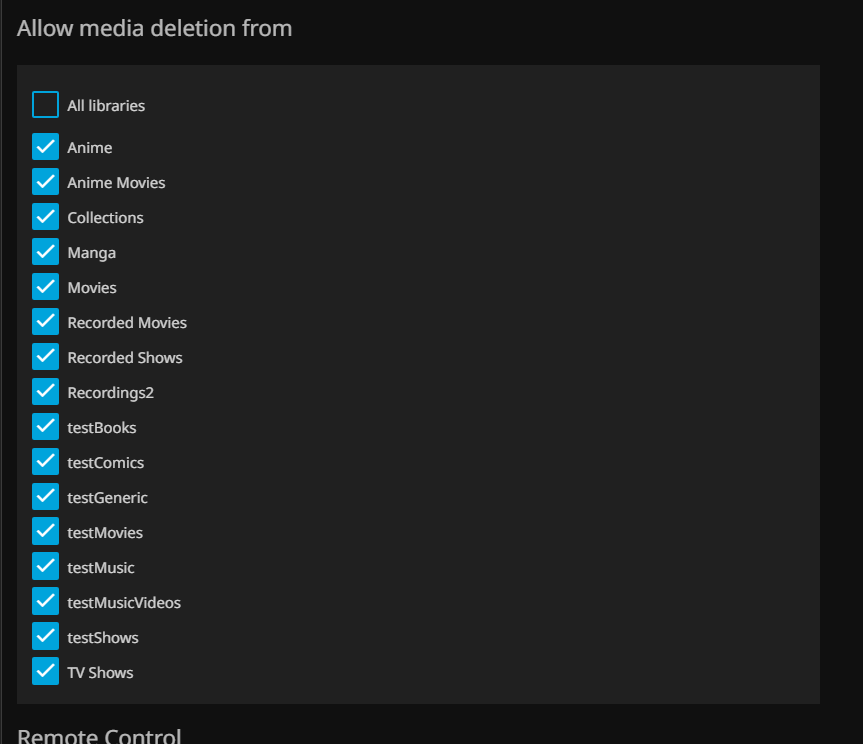The height and width of the screenshot is (744, 863).
Task: Disable deletion from Anime Movies
Action: point(45,182)
